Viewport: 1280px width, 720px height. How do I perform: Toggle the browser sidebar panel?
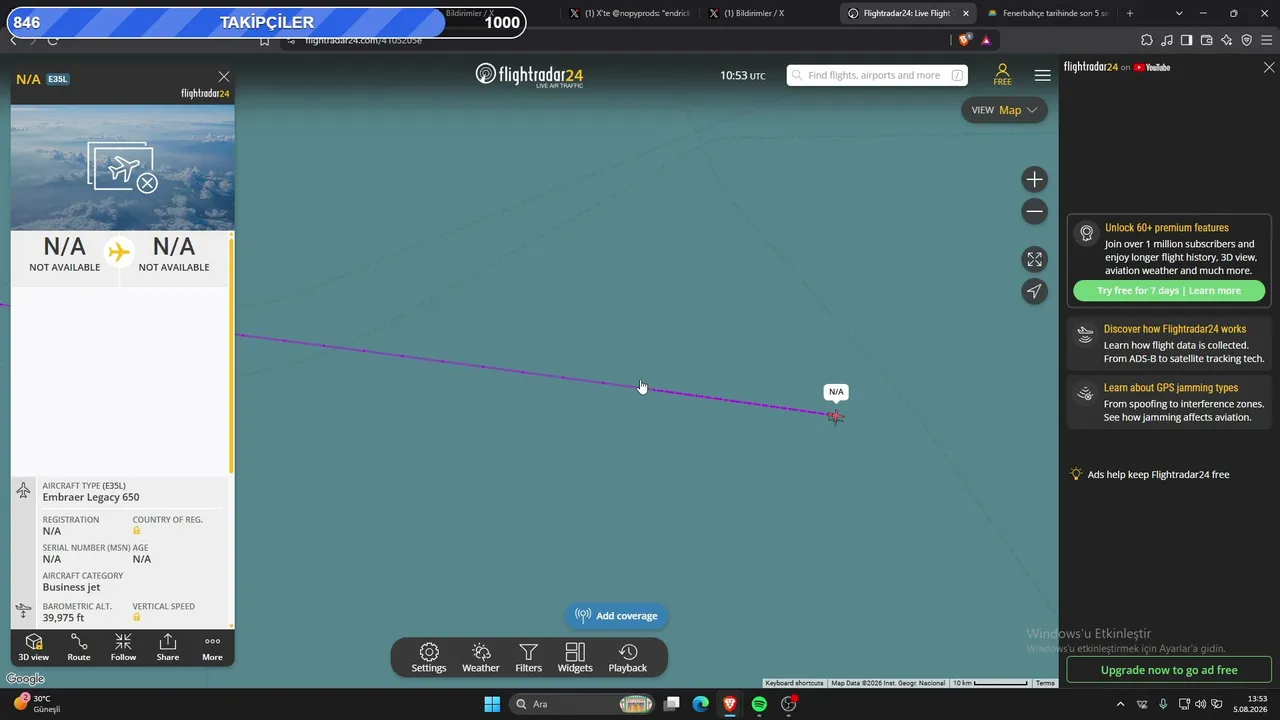click(1186, 40)
